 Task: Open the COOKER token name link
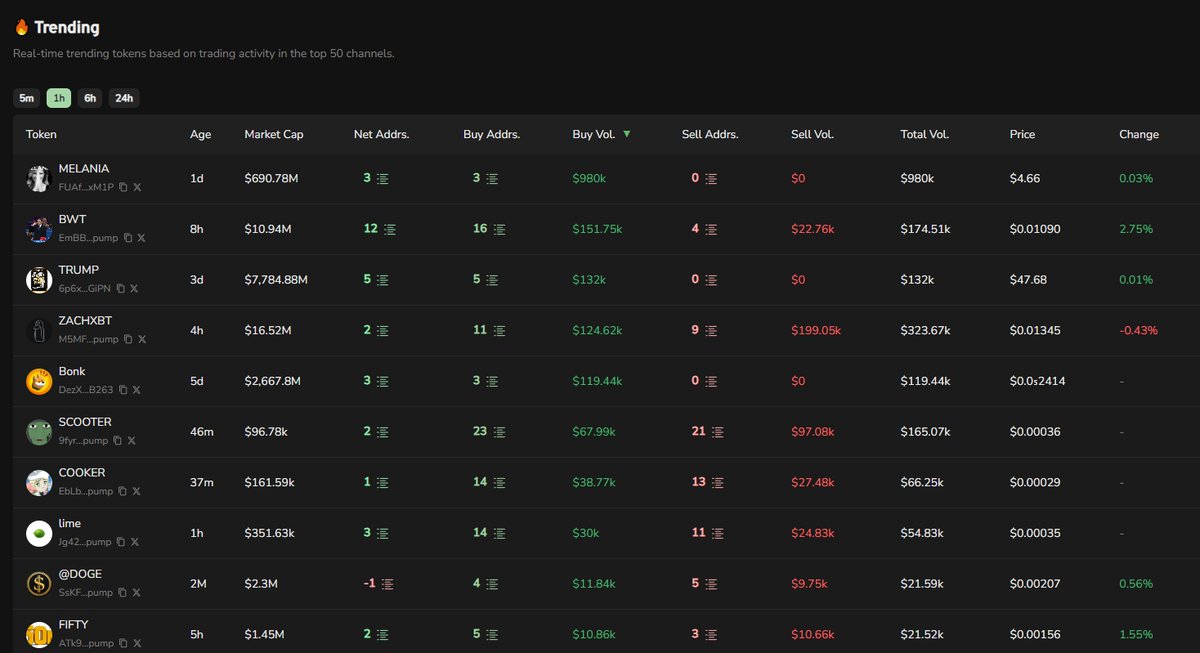point(82,473)
